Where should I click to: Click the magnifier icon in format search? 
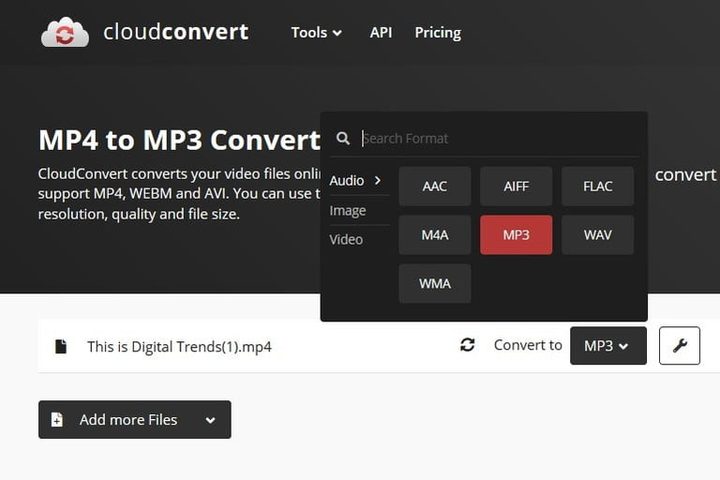pyautogui.click(x=343, y=139)
